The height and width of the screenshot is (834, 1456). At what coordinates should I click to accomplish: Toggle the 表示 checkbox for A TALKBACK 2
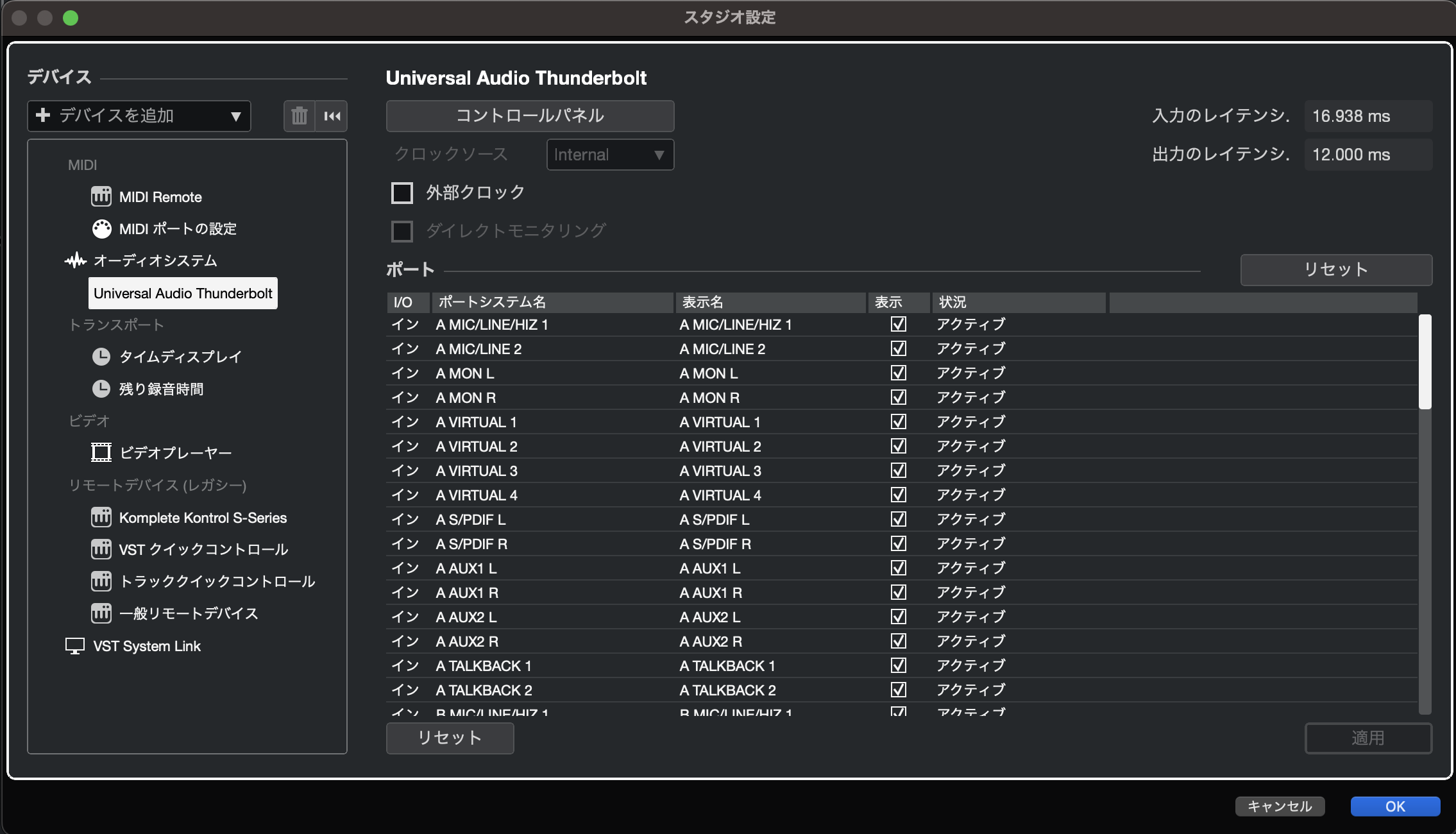click(899, 690)
